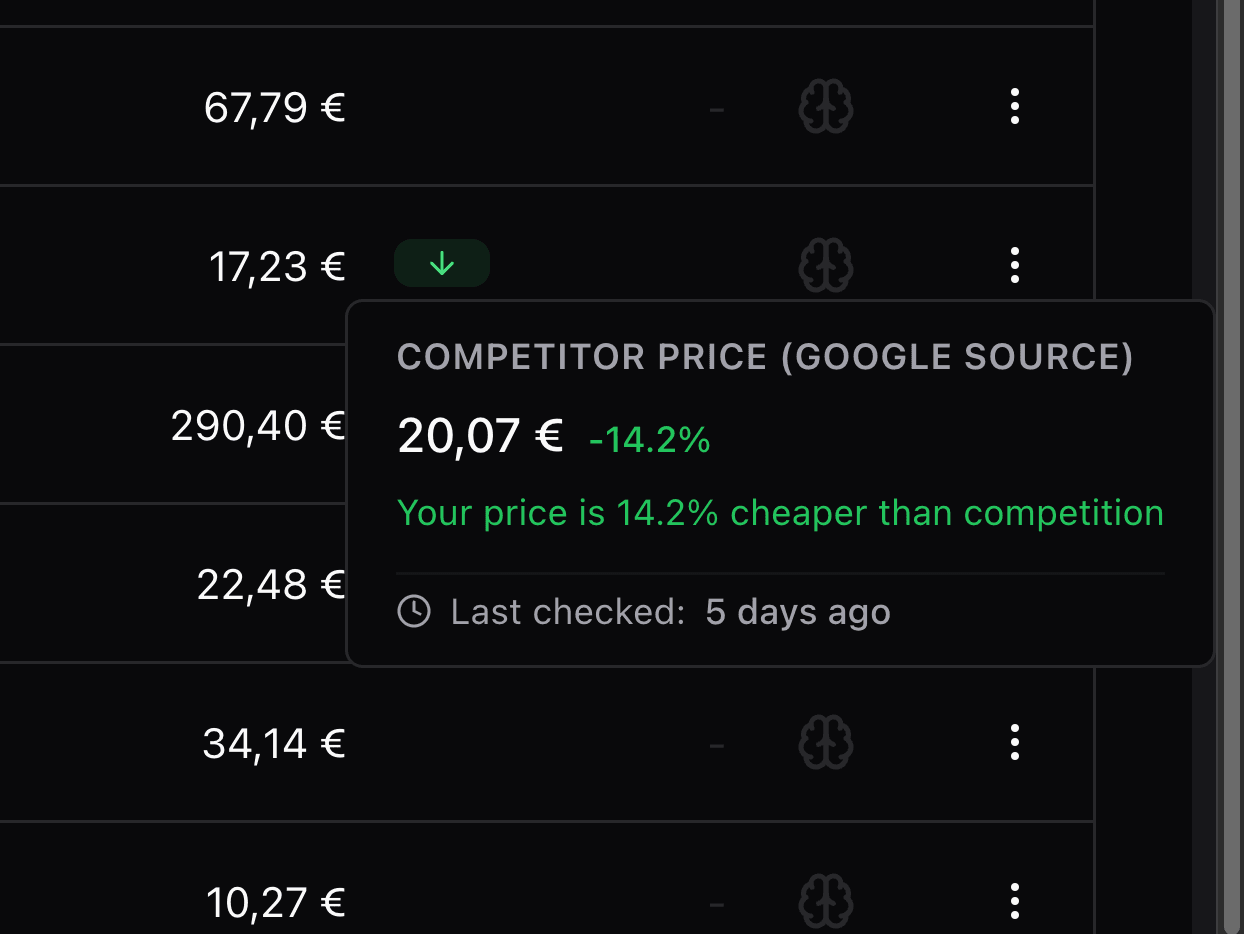
Task: Open the three-dot menu for the 10,27 € row
Action: coord(1015,901)
